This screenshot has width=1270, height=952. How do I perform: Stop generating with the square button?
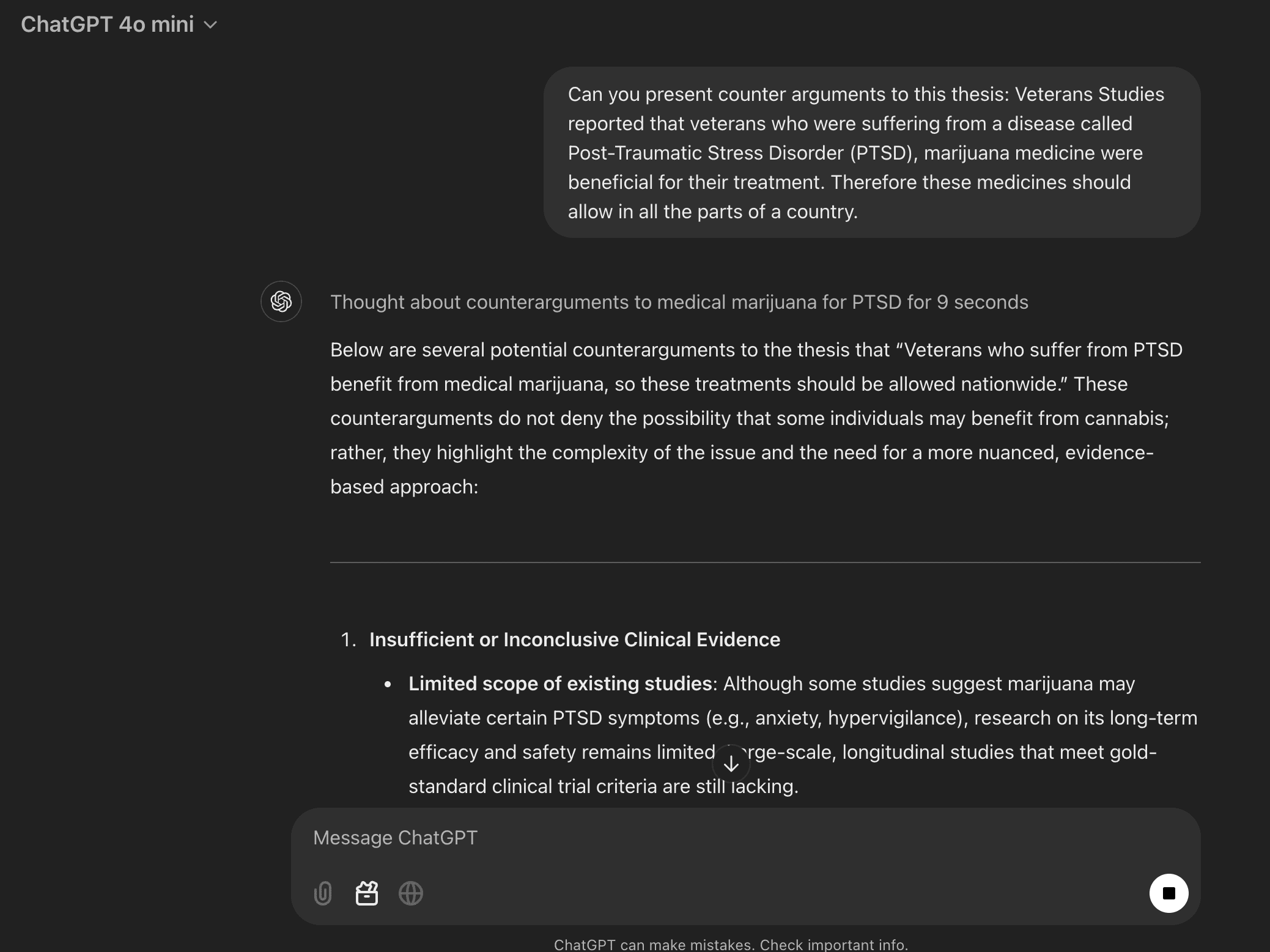pos(1168,893)
